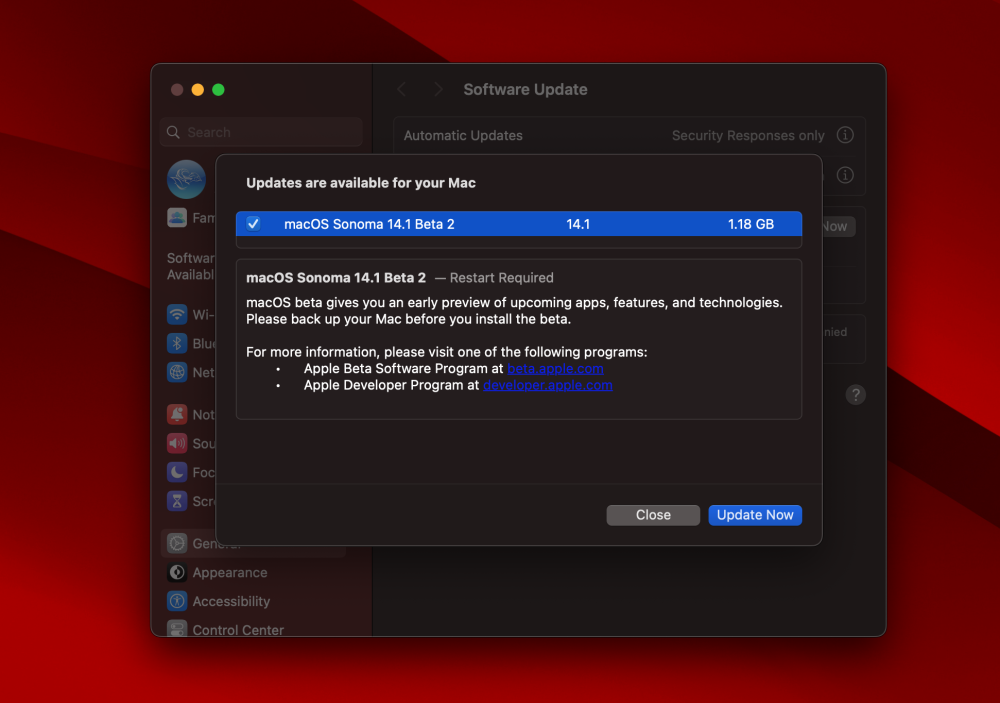This screenshot has height=703, width=1000.
Task: Click the Appearance icon in sidebar
Action: [177, 572]
